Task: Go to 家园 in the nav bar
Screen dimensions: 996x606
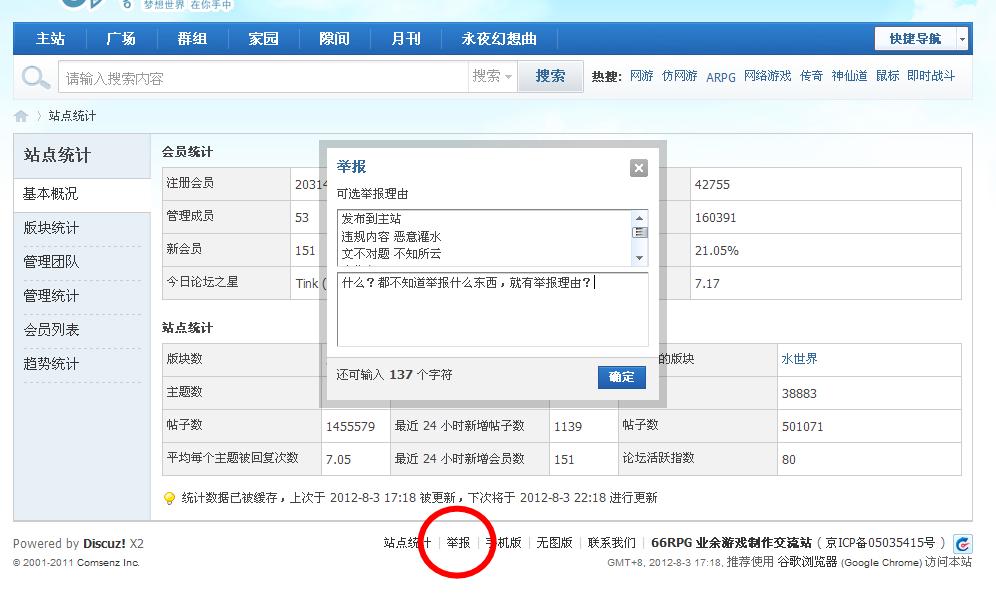Action: pyautogui.click(x=263, y=39)
